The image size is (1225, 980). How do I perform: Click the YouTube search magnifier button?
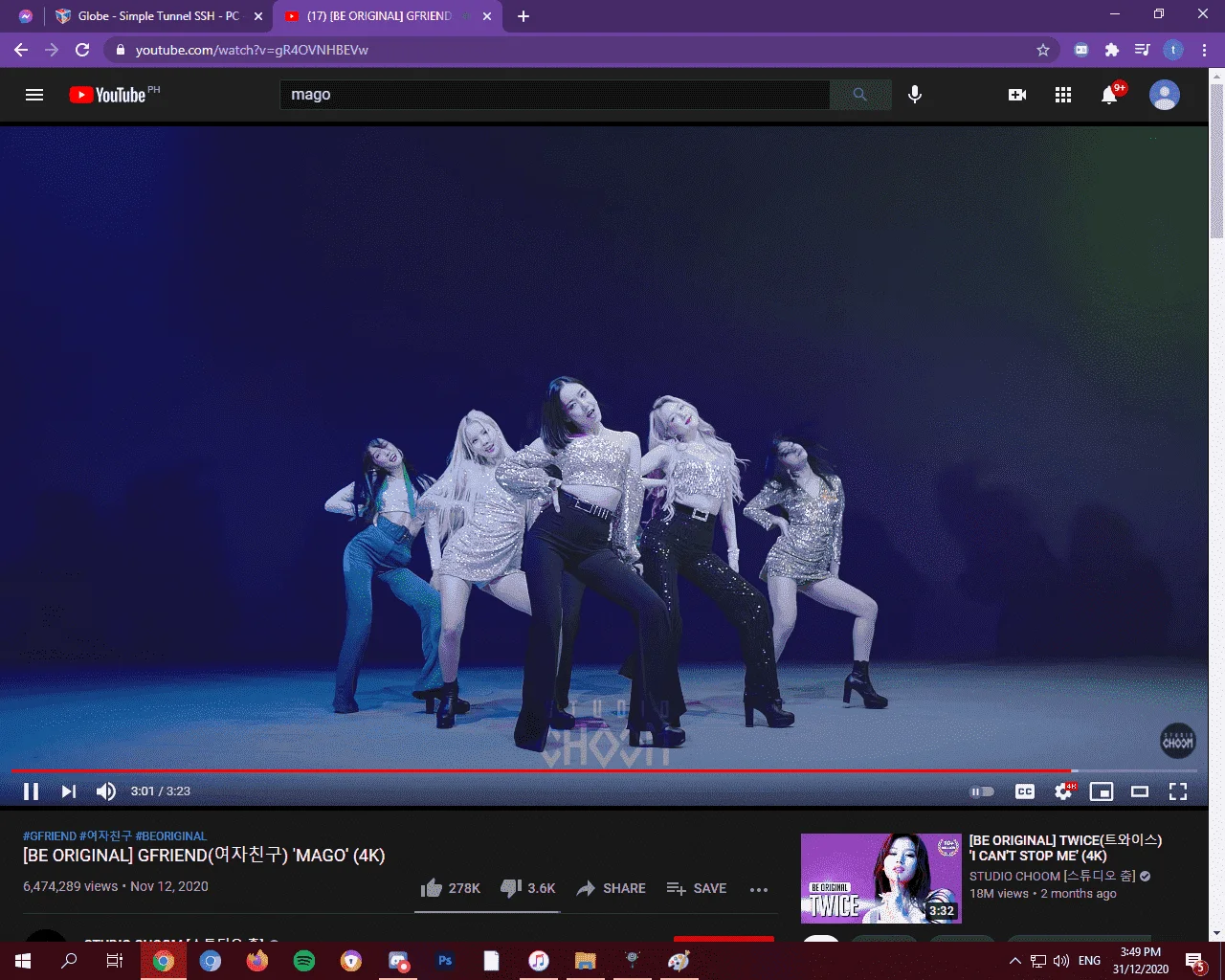coord(859,95)
